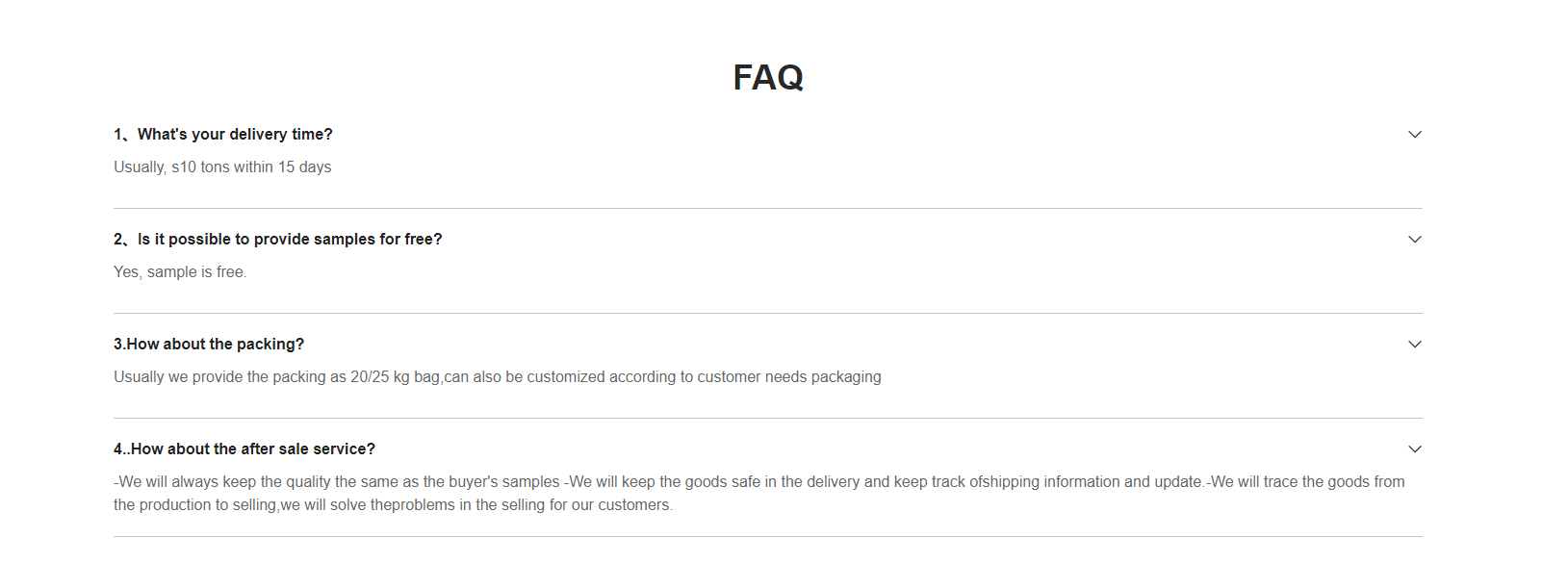Click the 20/25 kg bag packing answer
The width and height of the screenshot is (1568, 564).
point(498,377)
